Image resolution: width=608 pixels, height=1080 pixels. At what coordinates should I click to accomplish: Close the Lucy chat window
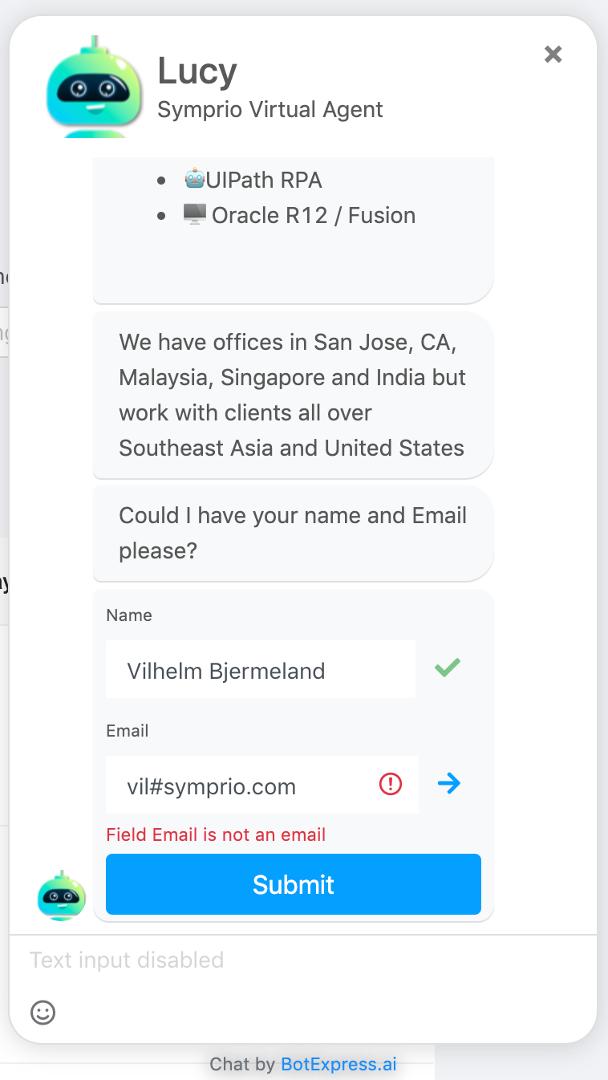click(x=553, y=54)
